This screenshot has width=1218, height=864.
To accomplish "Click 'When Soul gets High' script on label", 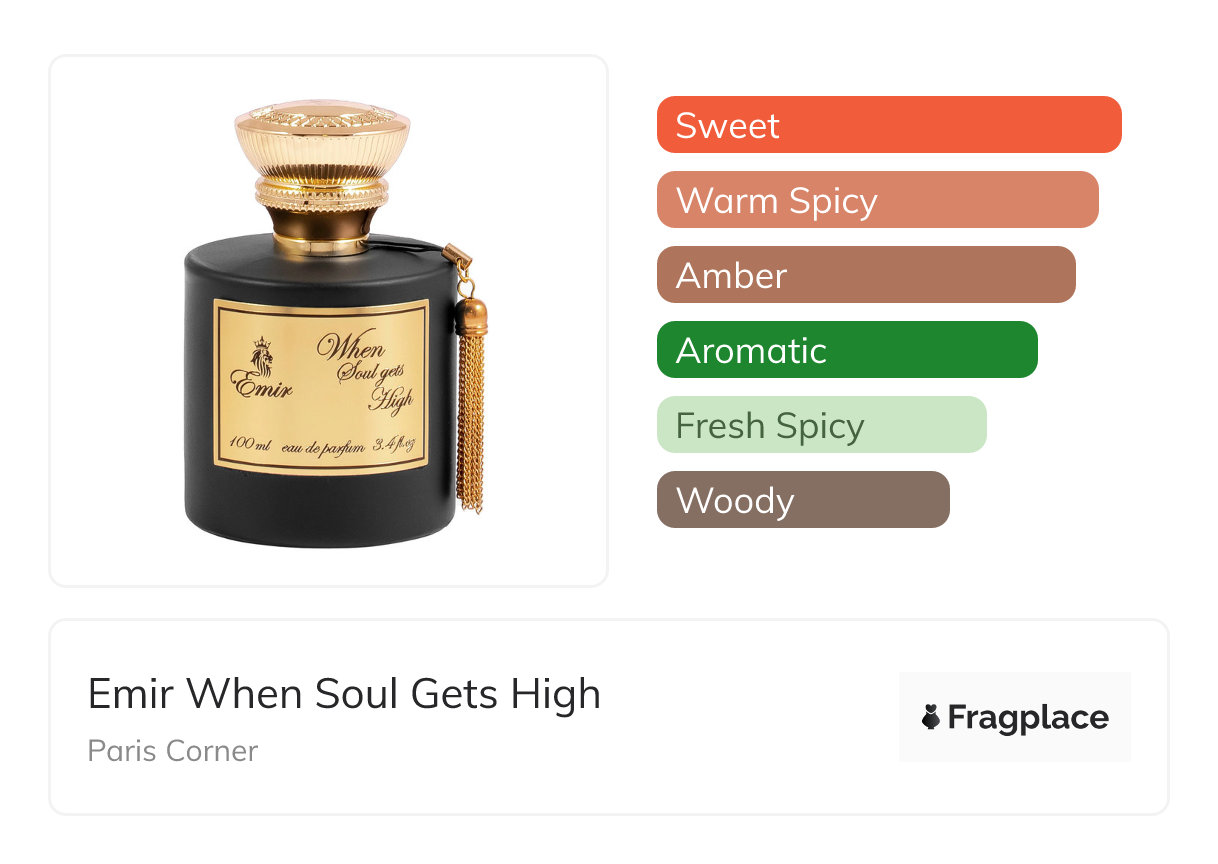I will tap(366, 374).
